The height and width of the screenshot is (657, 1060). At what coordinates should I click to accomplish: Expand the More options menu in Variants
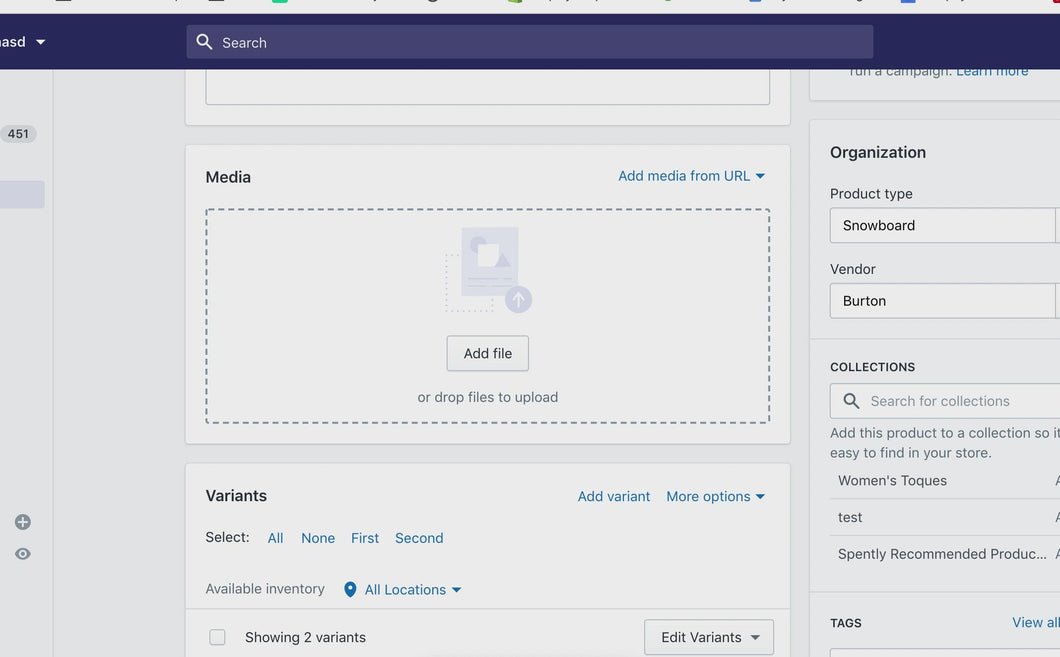point(715,496)
